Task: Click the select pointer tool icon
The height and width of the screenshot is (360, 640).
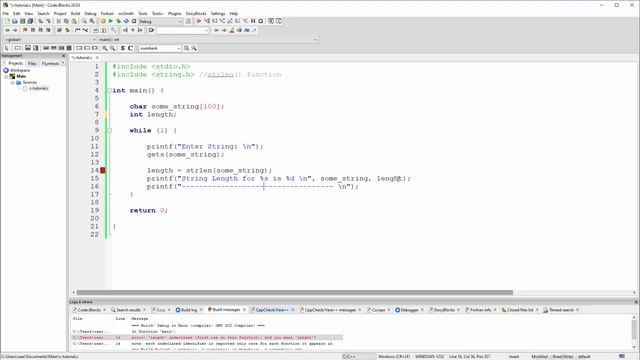Action: (x=7, y=48)
